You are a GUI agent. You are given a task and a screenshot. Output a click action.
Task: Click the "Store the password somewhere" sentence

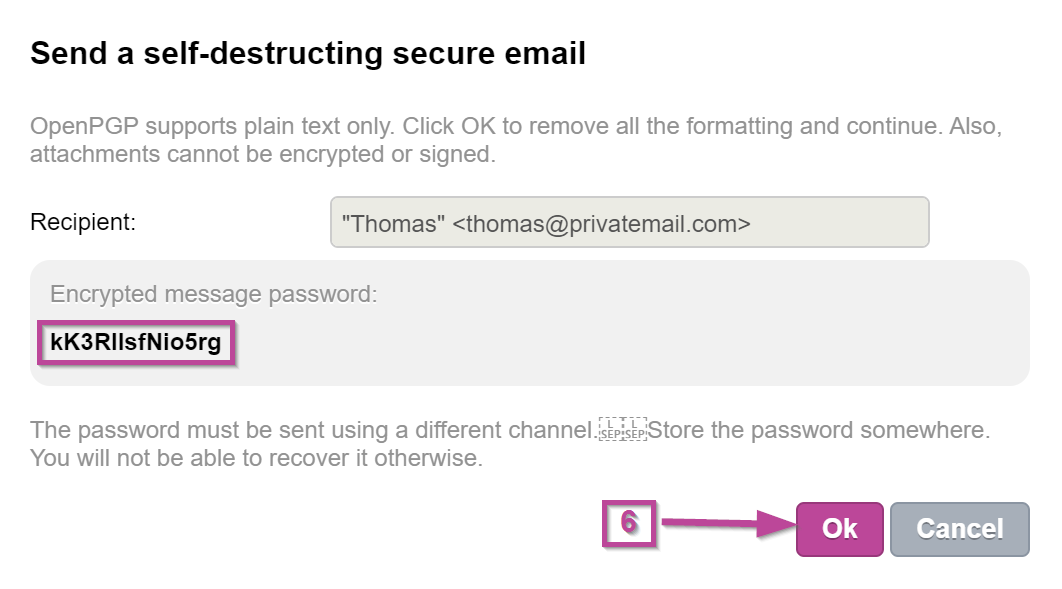click(819, 431)
